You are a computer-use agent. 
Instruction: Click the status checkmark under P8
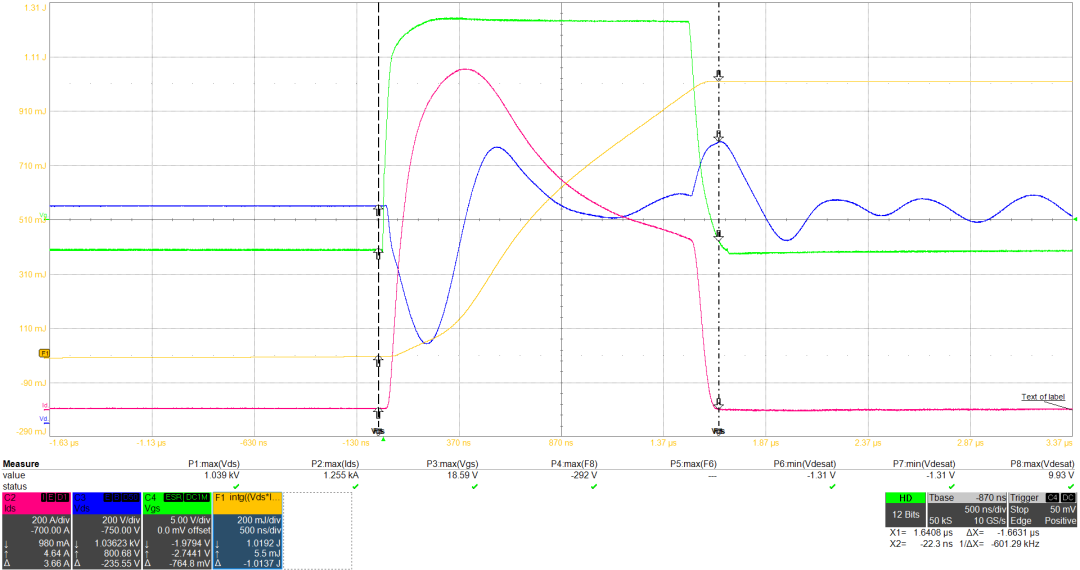(x=1071, y=487)
